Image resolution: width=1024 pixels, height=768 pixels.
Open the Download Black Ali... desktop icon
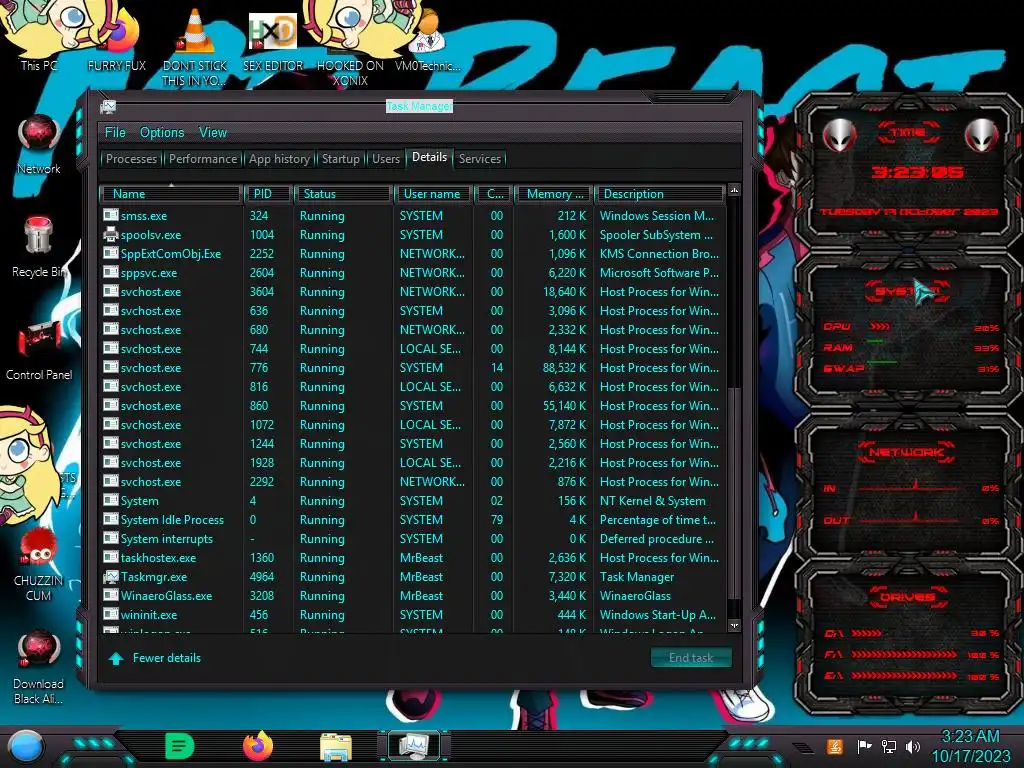click(39, 667)
